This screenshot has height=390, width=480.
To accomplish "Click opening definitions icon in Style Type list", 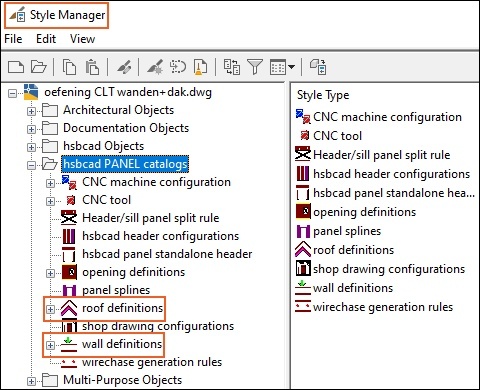I will coord(303,212).
